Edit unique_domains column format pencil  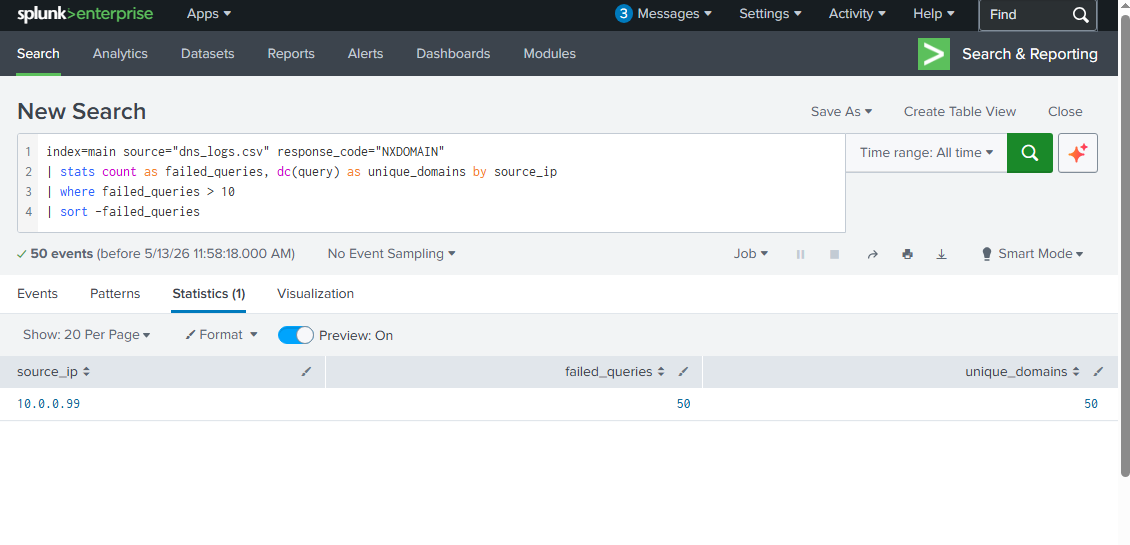pos(1098,372)
